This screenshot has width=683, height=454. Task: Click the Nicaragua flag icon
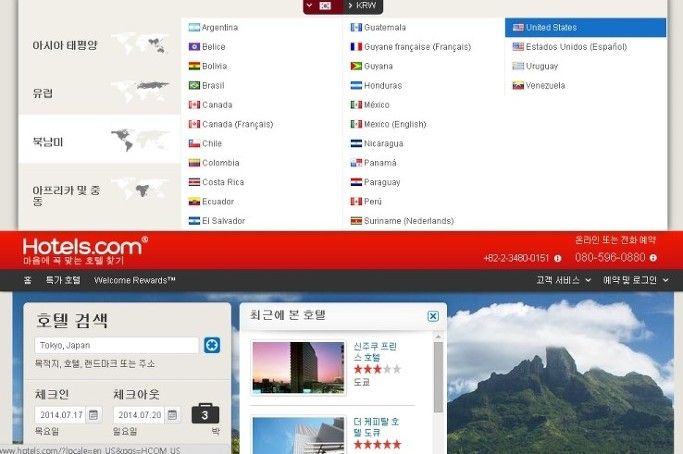click(356, 143)
